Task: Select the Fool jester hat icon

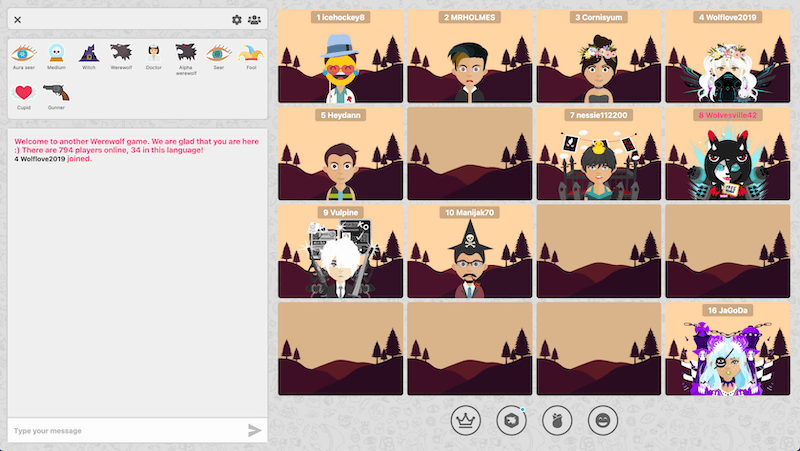Action: (251, 54)
